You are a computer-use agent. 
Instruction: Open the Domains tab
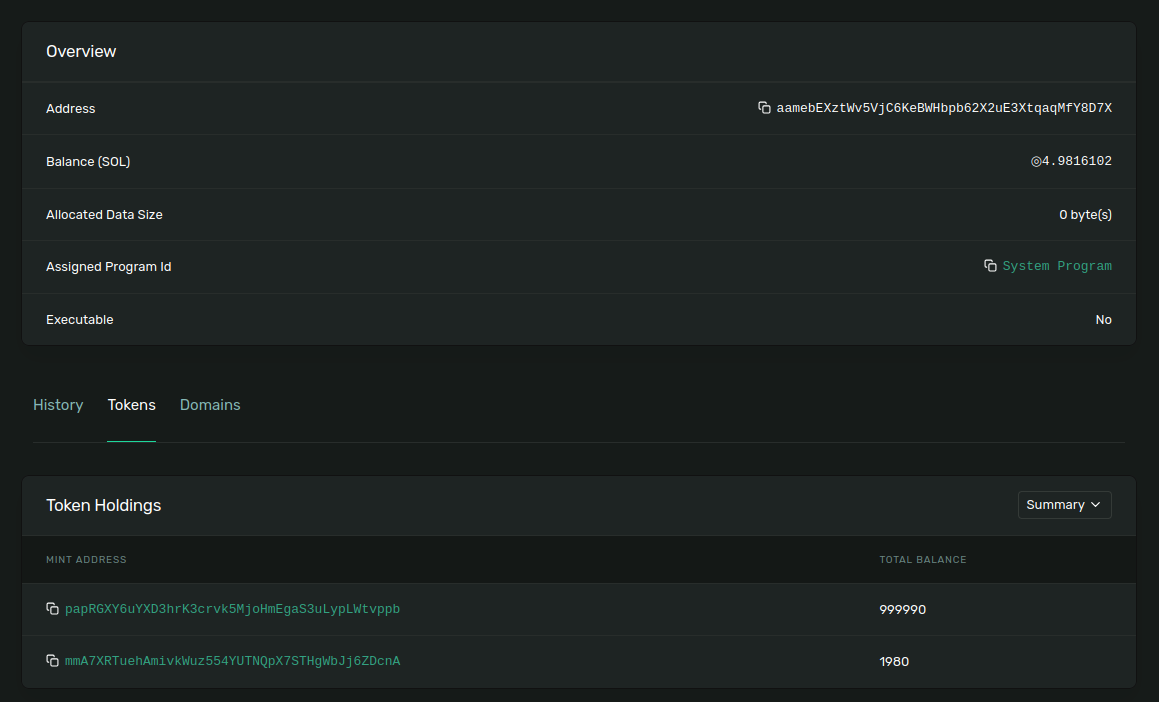click(210, 405)
